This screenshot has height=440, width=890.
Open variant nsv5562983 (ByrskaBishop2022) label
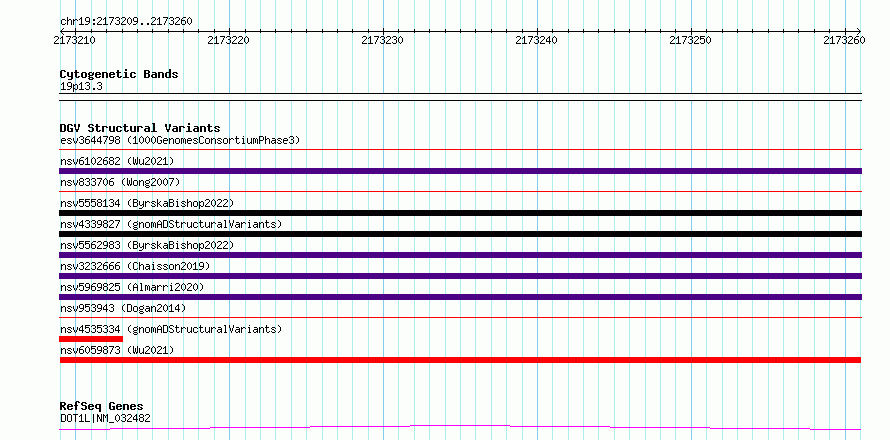[x=146, y=245]
